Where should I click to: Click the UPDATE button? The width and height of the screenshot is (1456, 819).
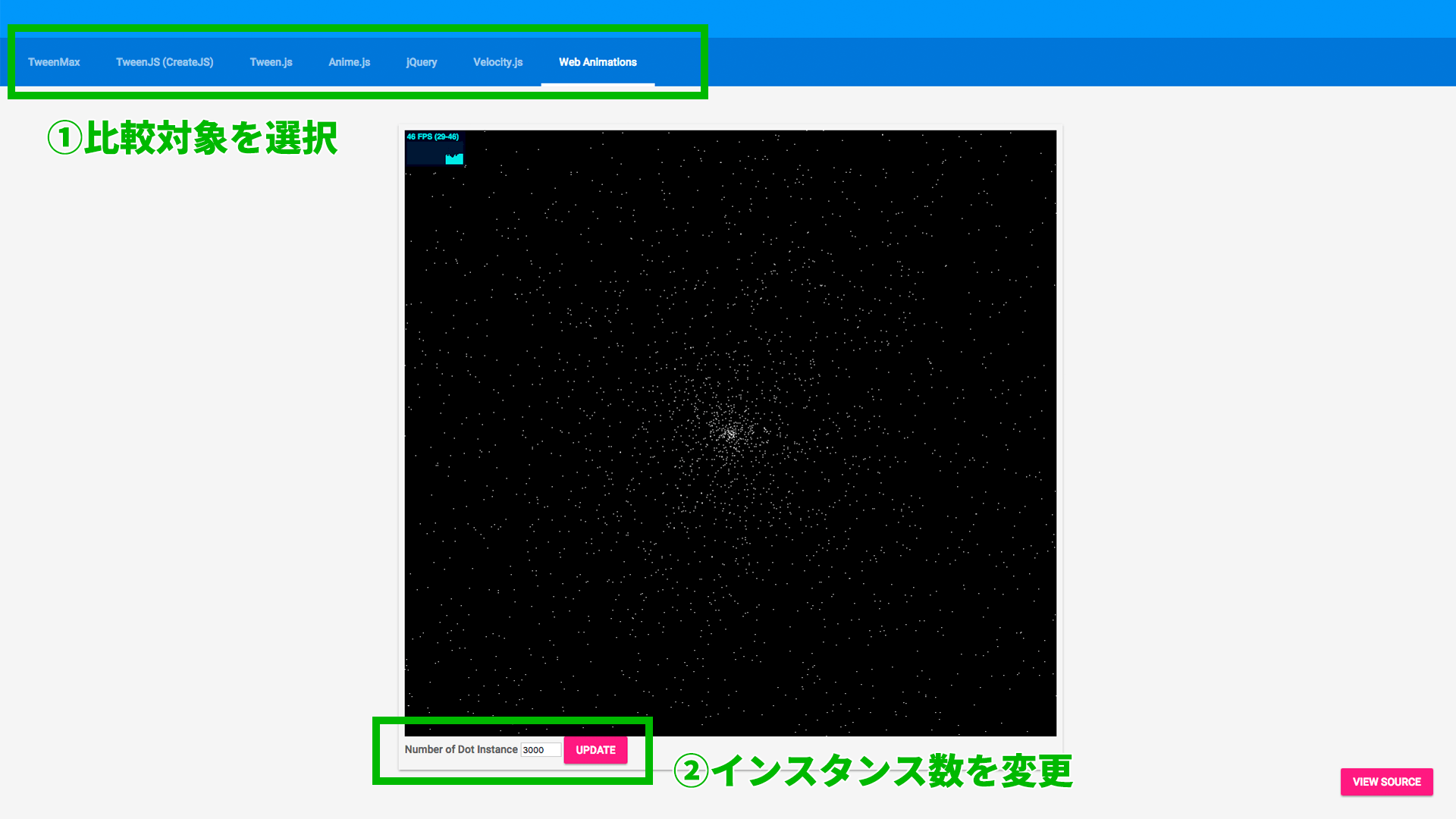(595, 750)
